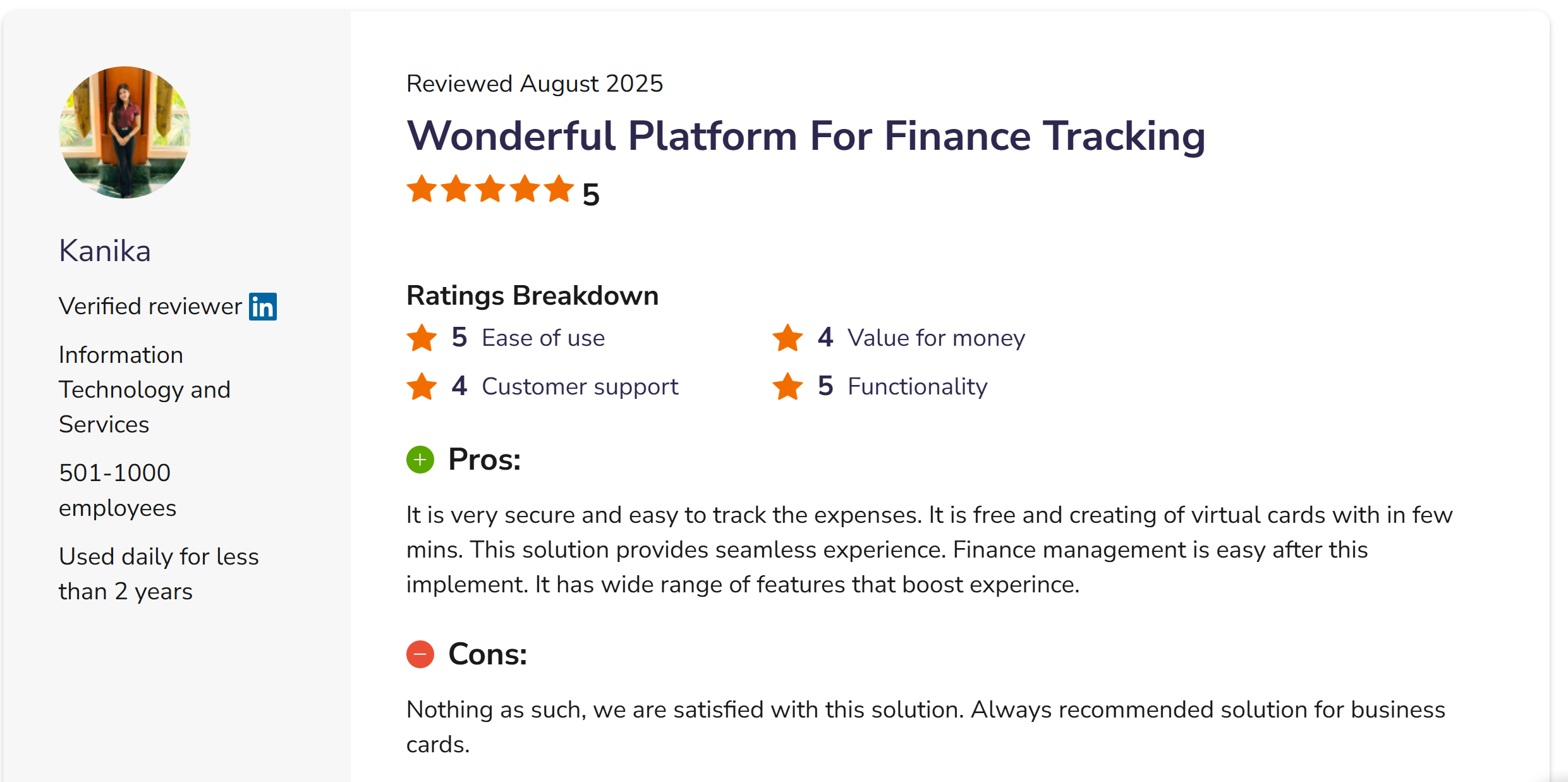Viewport: 1568px width, 782px height.
Task: Click the Verified reviewer label
Action: coord(150,307)
